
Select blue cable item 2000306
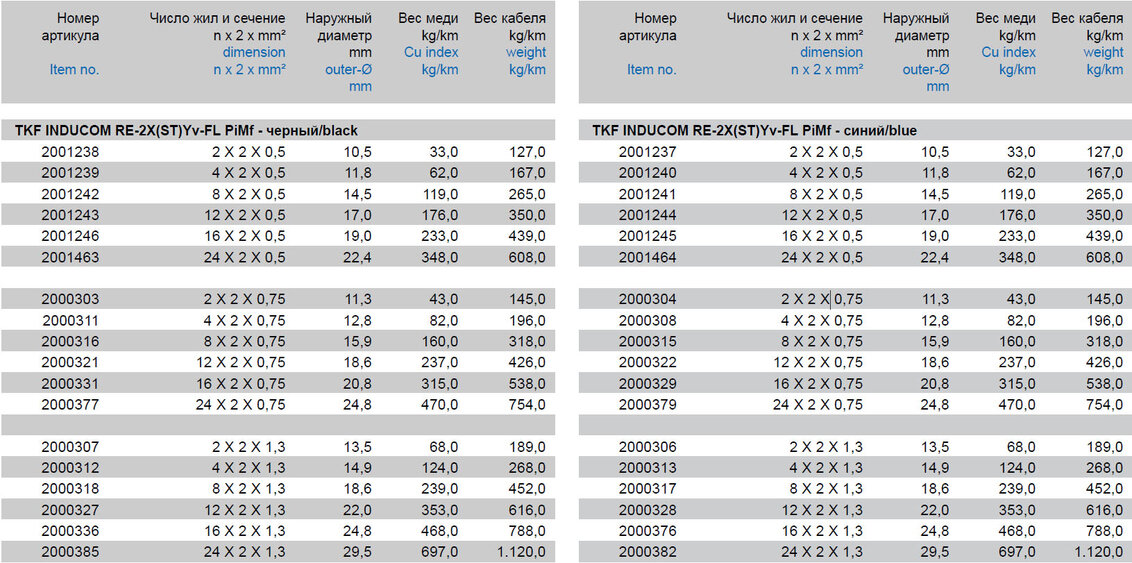(x=648, y=447)
